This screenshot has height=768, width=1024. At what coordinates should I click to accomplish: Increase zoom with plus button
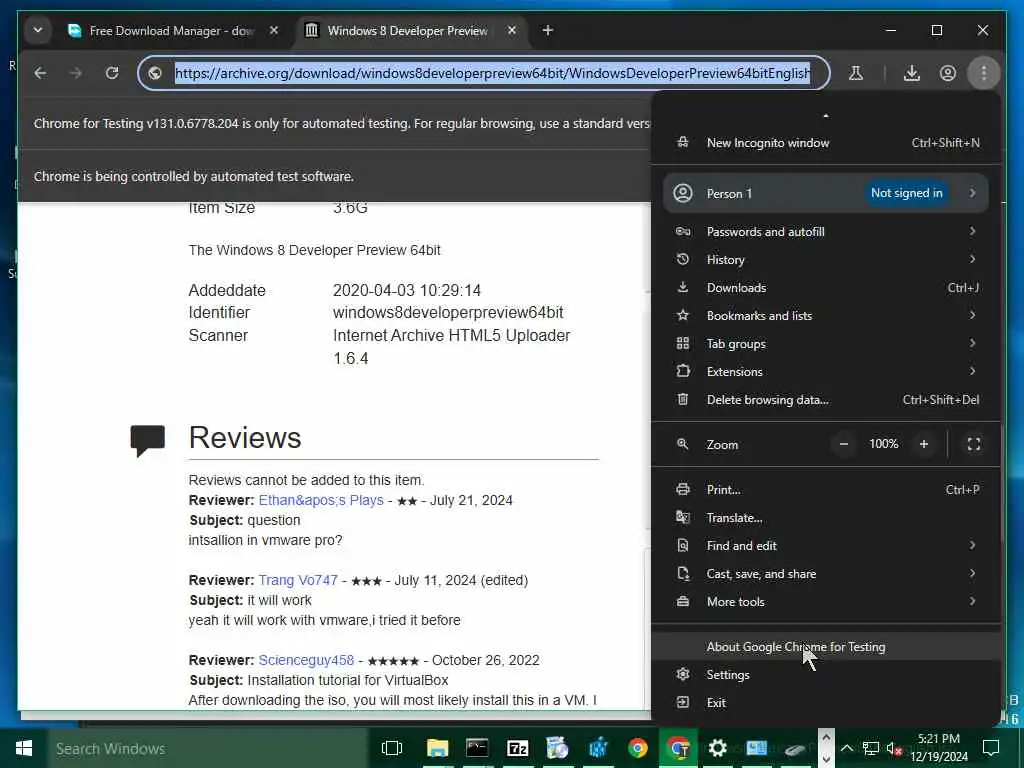click(923, 445)
